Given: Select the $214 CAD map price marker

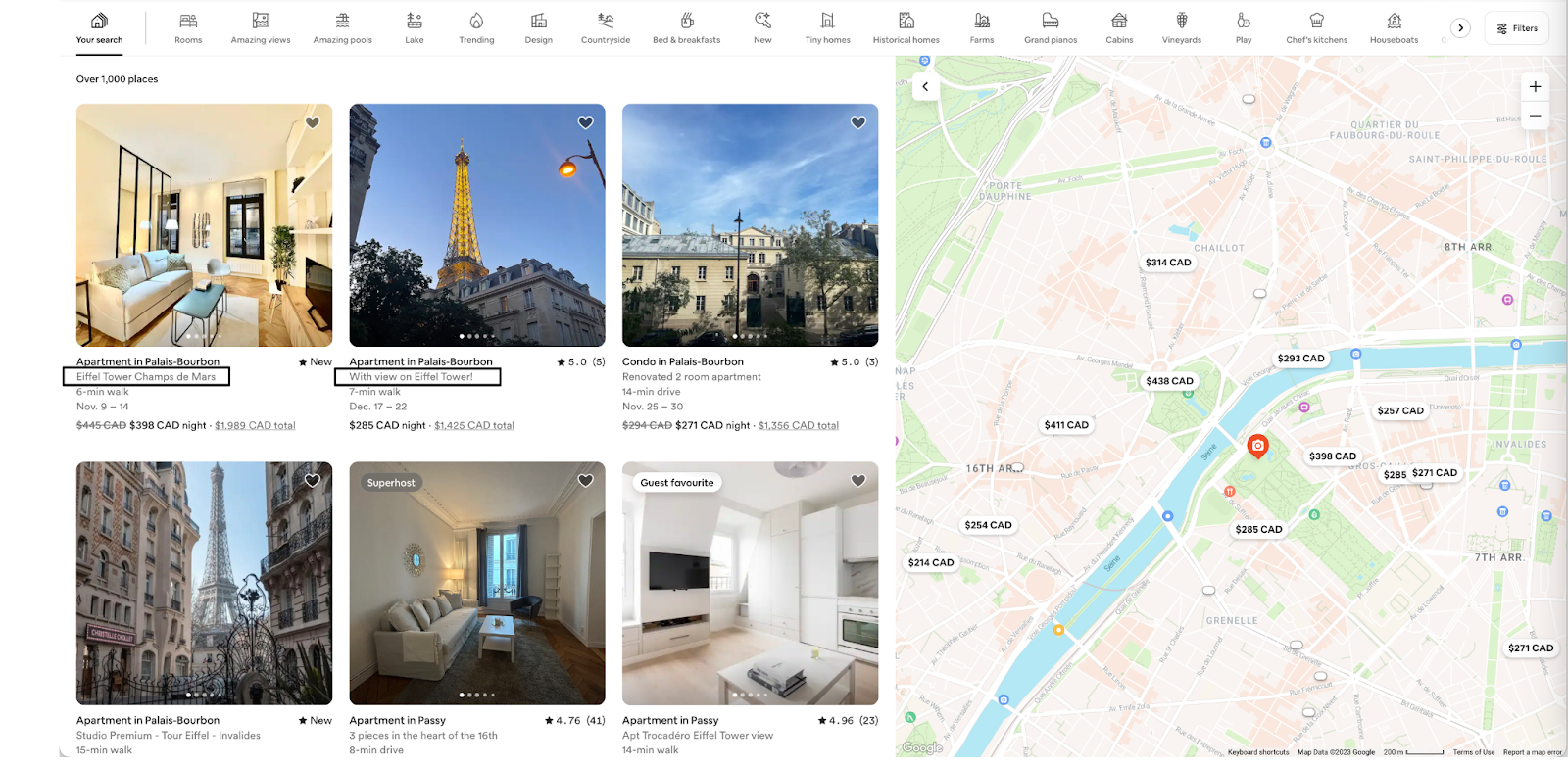Looking at the screenshot, I should point(931,563).
